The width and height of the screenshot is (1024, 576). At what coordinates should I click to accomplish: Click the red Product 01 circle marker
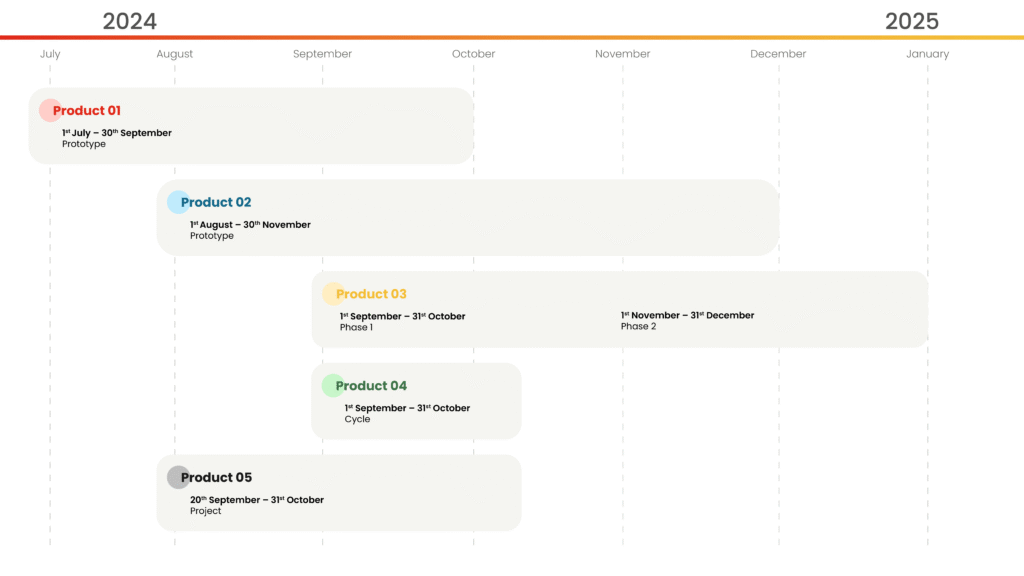coord(49,110)
